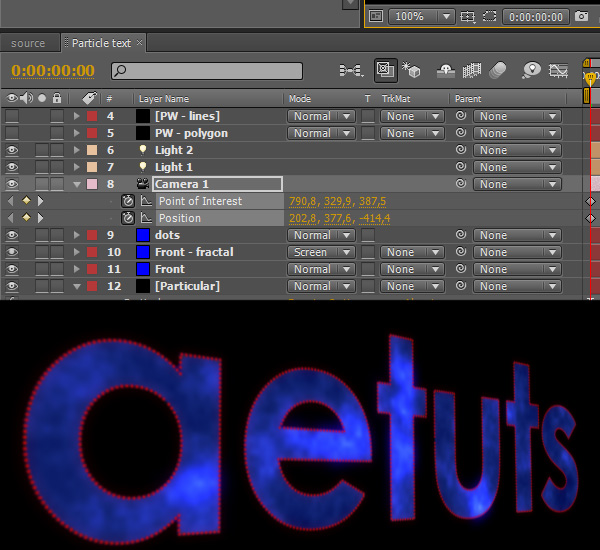Switch to the source tab

coord(28,43)
